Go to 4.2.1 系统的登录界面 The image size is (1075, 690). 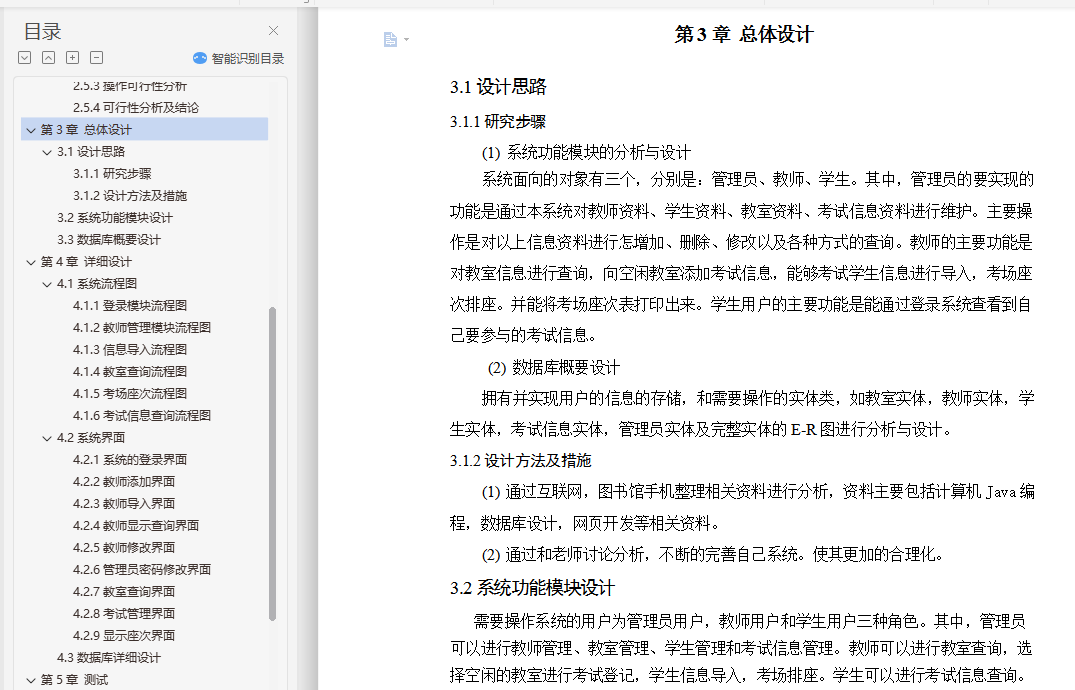(x=130, y=460)
